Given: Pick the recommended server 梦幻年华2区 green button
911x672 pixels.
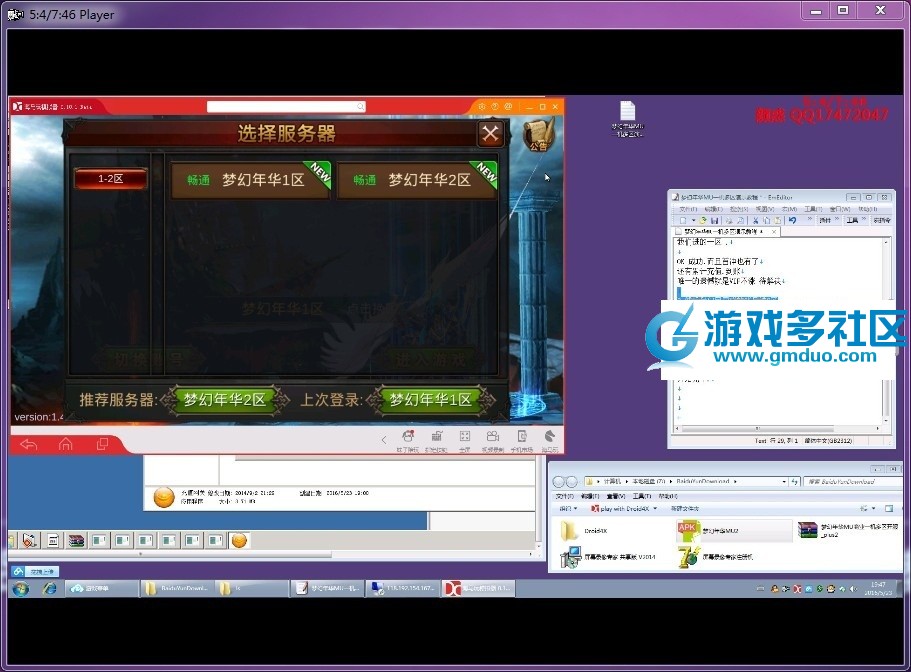Looking at the screenshot, I should click(224, 400).
